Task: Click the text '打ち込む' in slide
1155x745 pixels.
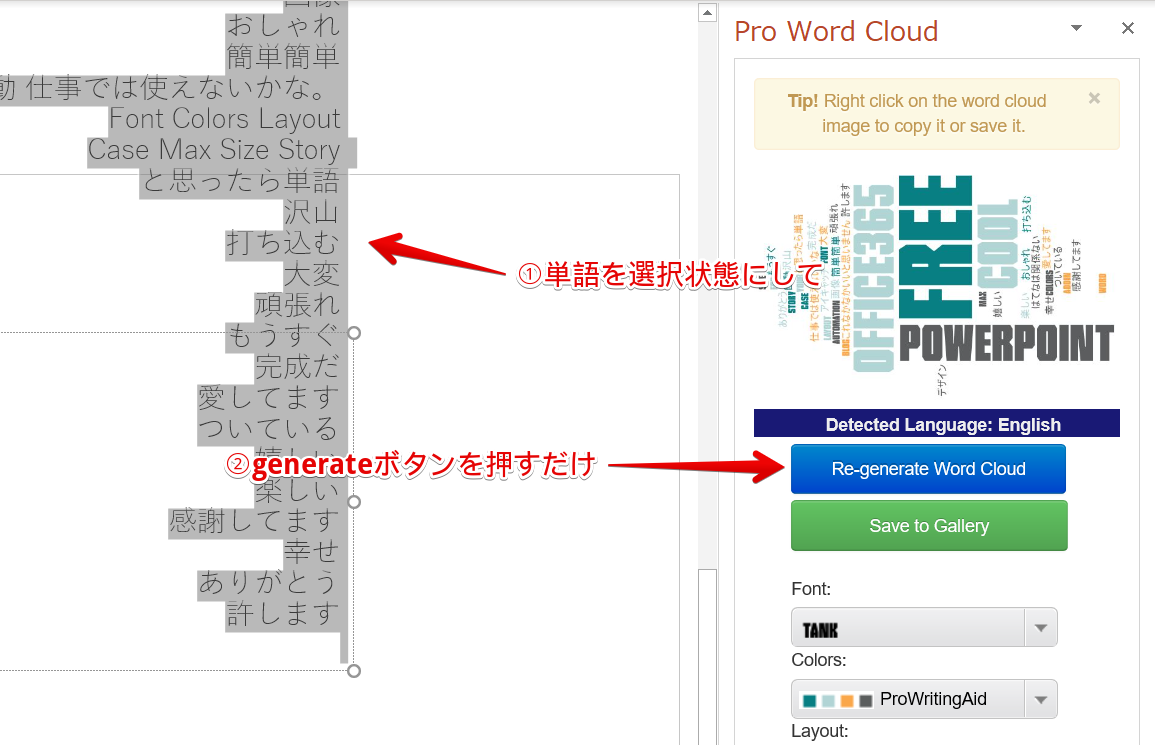Action: pos(282,243)
